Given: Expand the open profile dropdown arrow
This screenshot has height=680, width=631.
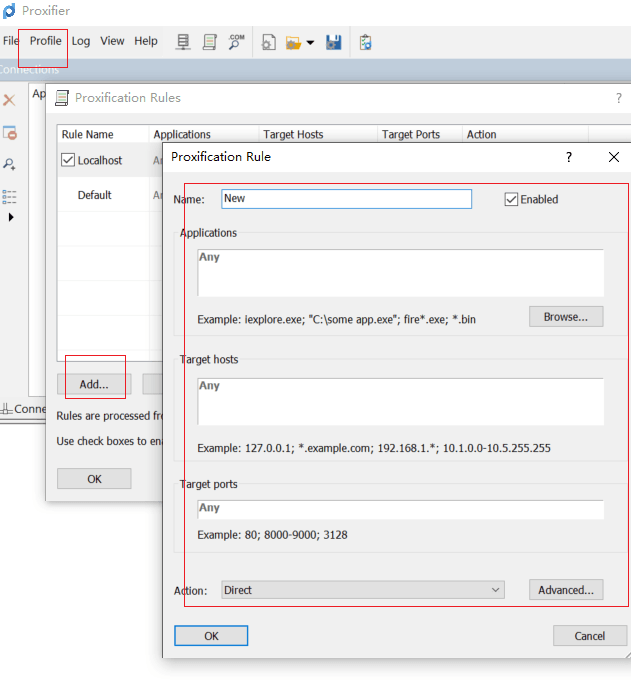Looking at the screenshot, I should (310, 42).
